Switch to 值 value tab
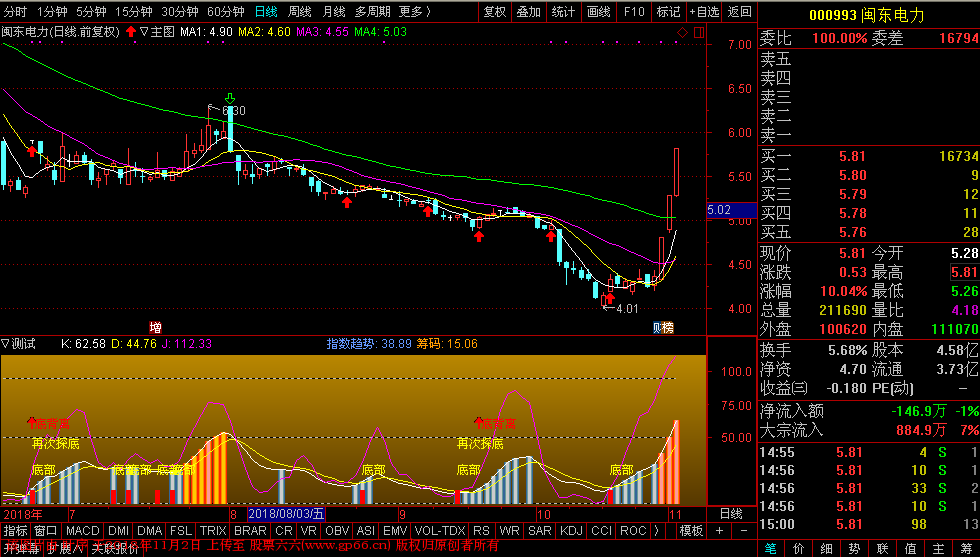 coord(911,549)
